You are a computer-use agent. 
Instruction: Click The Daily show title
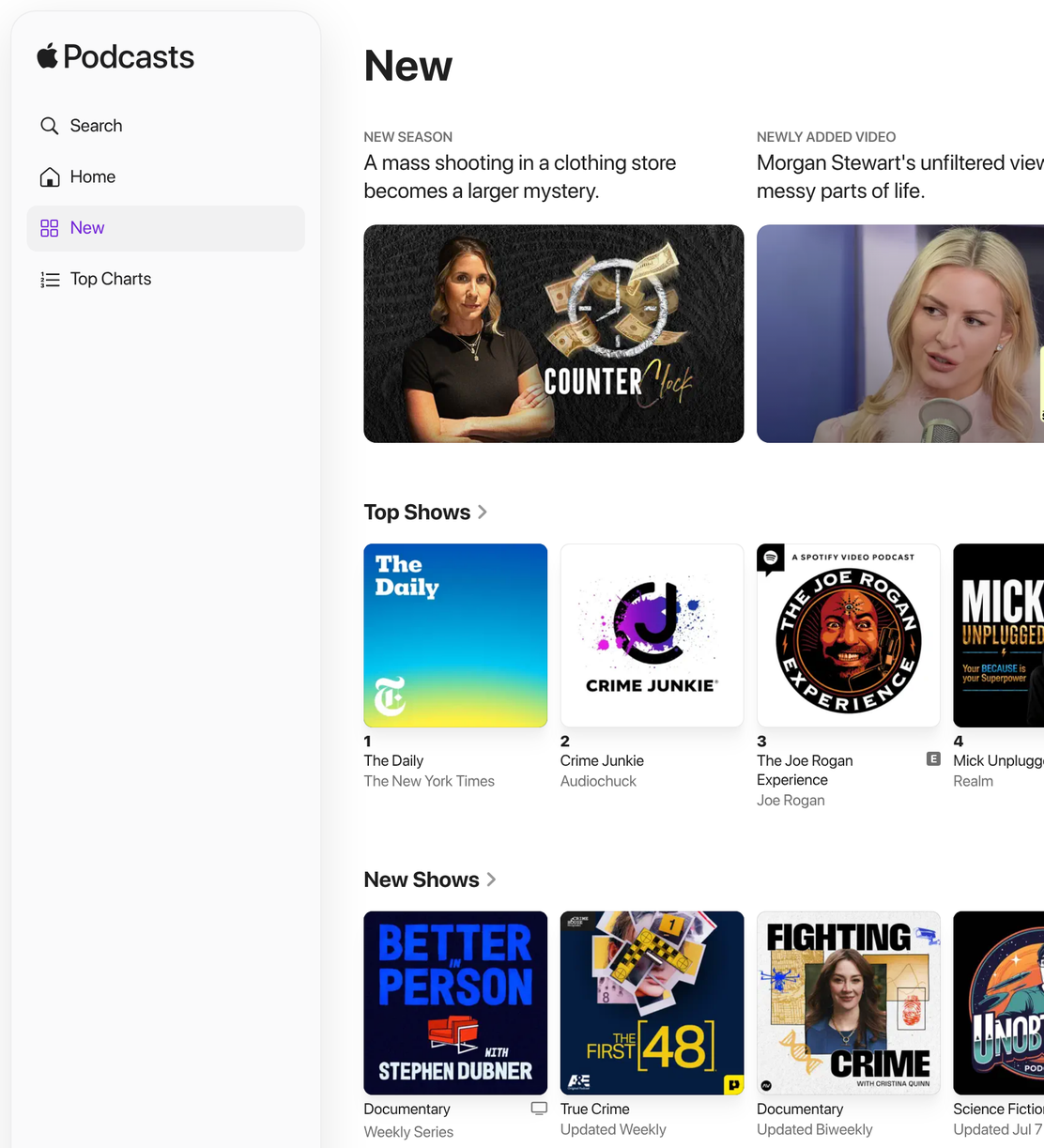[393, 760]
